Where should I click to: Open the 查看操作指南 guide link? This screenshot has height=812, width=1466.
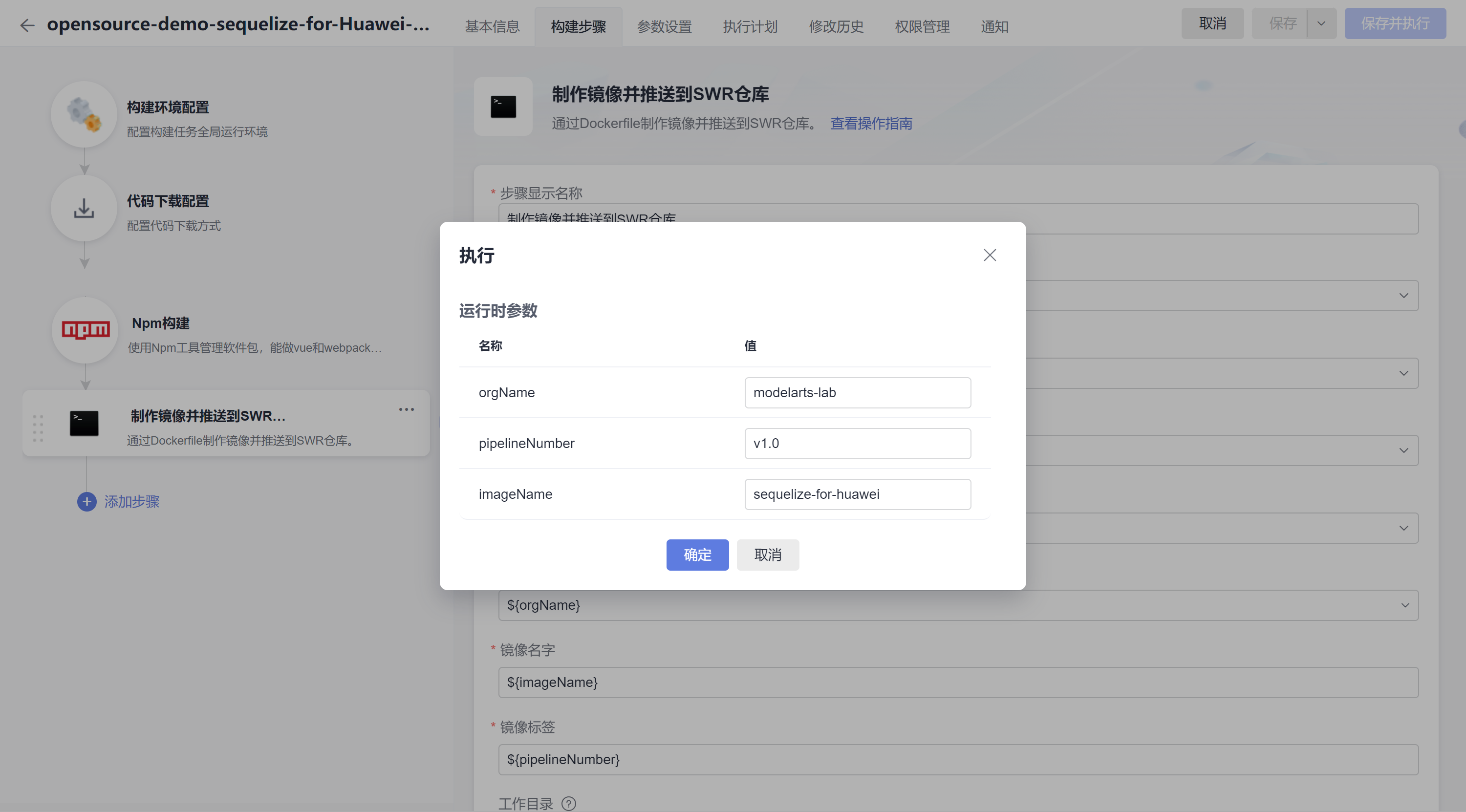pyautogui.click(x=871, y=124)
